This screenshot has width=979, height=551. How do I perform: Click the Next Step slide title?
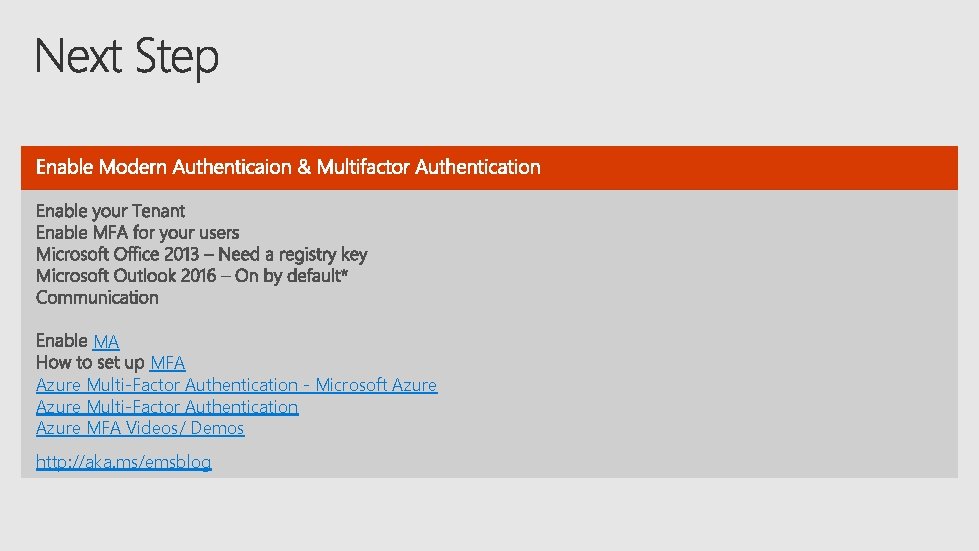[127, 57]
